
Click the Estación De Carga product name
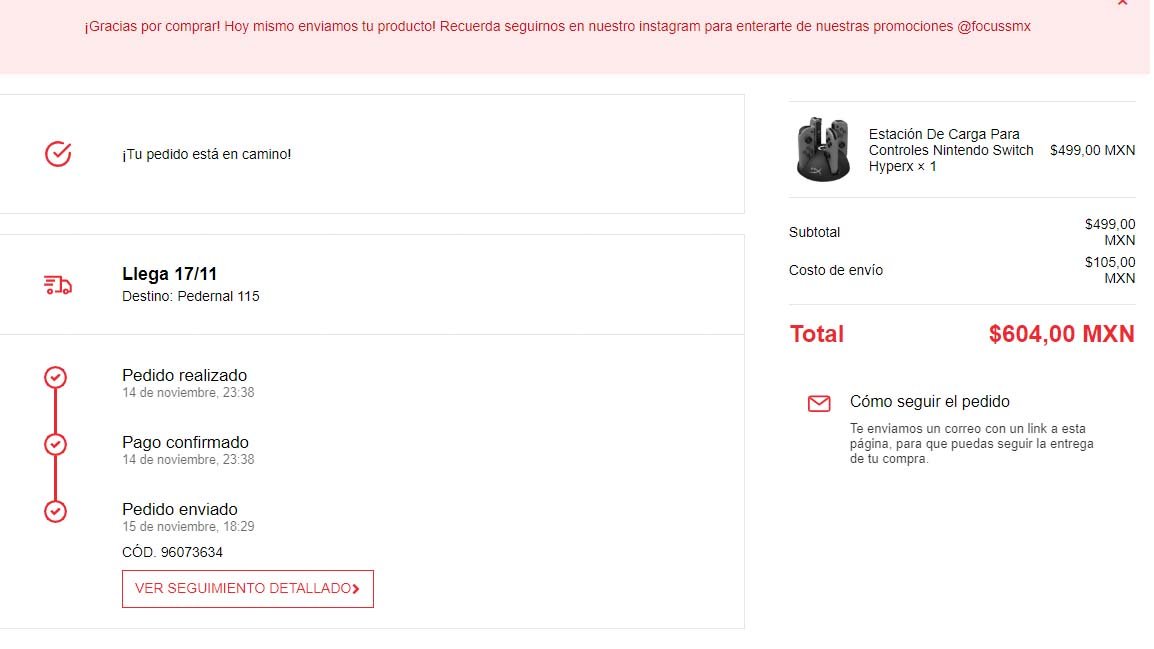pyautogui.click(x=950, y=150)
